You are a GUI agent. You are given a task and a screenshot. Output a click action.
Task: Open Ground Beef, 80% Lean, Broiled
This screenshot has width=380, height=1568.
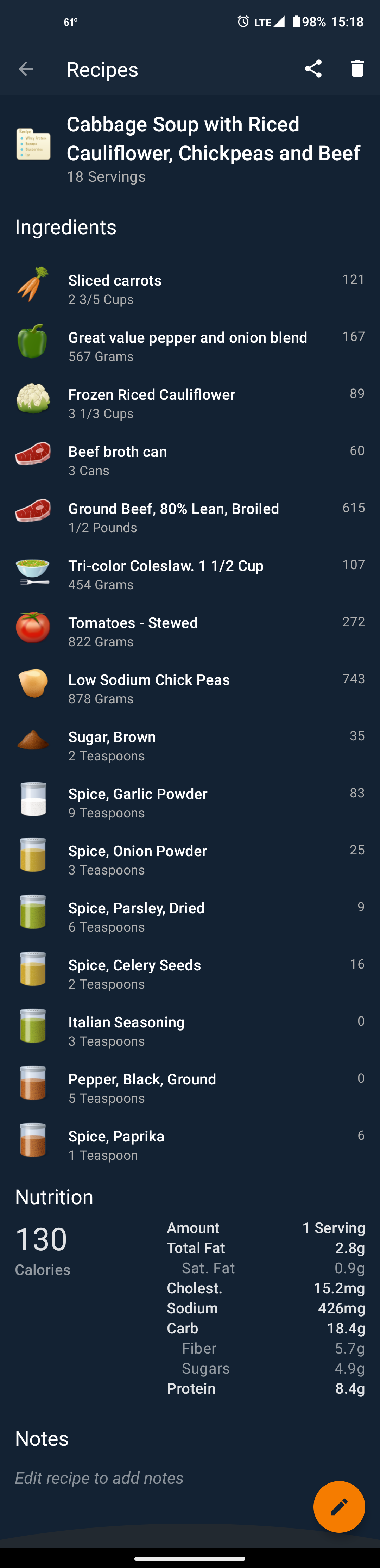tap(190, 517)
